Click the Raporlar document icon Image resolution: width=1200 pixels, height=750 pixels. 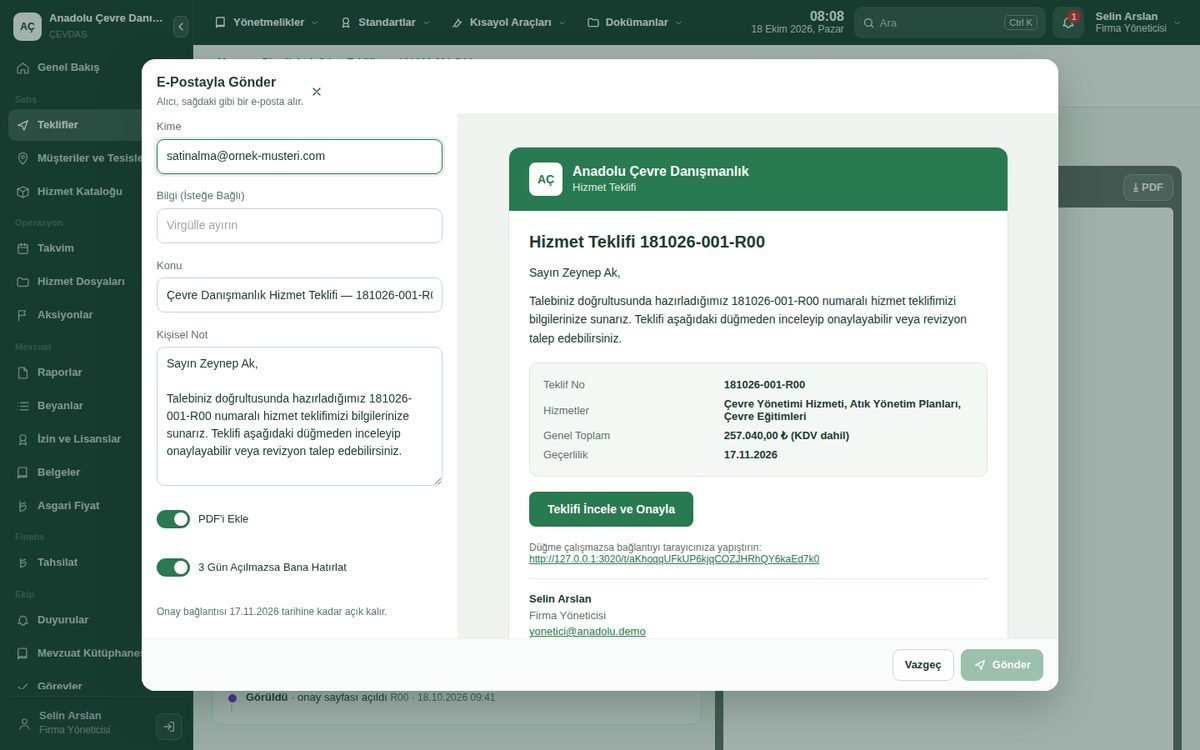point(23,372)
